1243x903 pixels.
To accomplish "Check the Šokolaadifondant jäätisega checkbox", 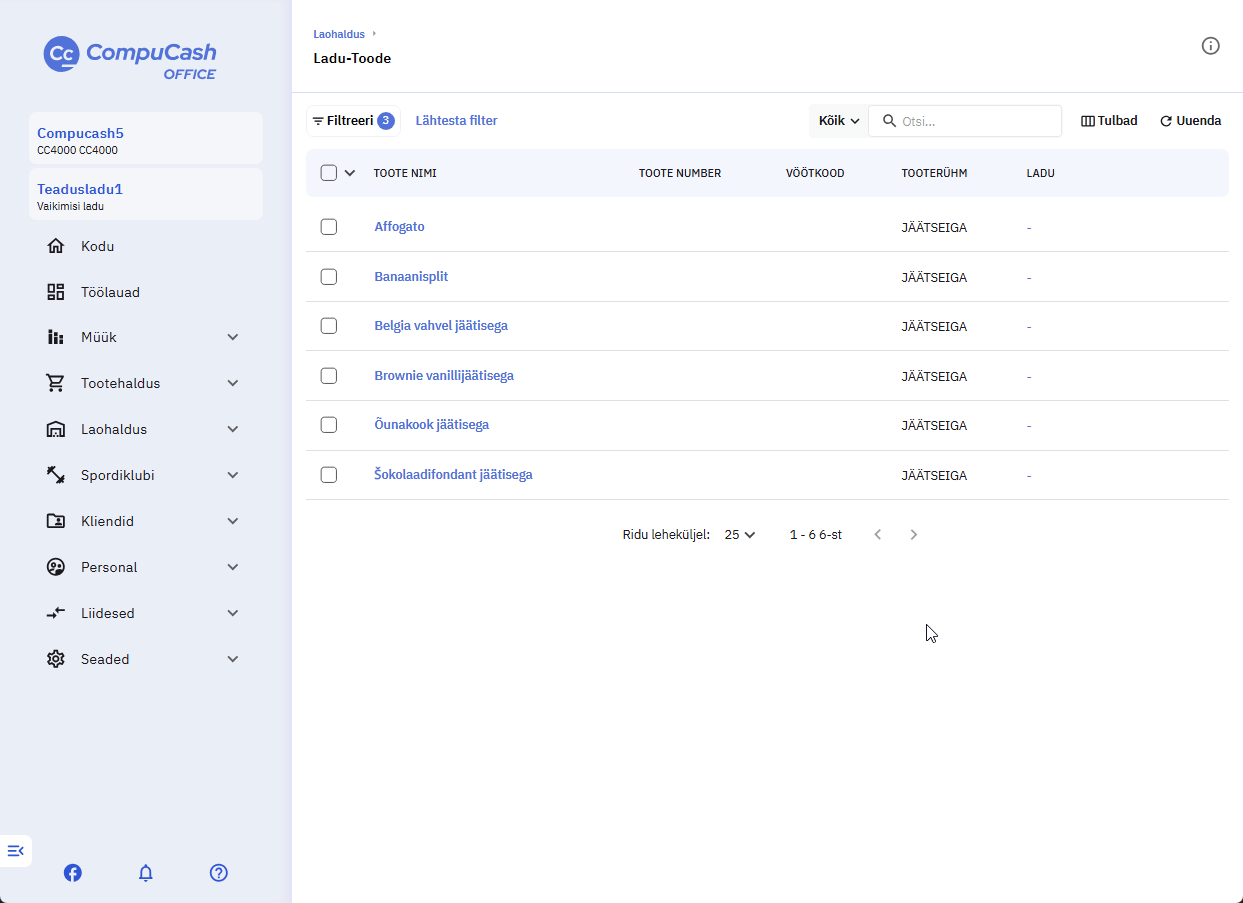I will click(329, 475).
